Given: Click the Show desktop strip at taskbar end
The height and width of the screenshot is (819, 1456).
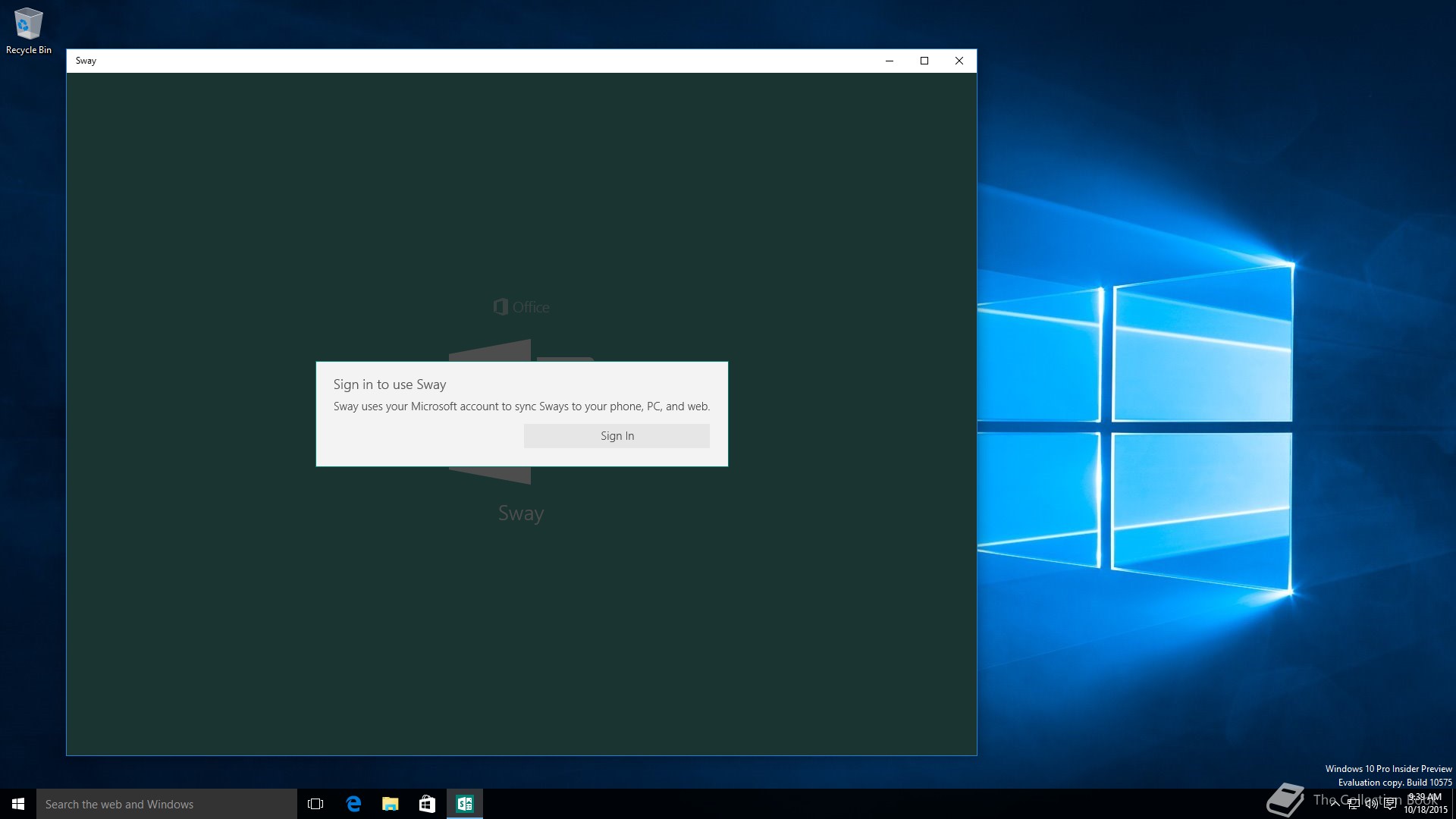Looking at the screenshot, I should point(1453,804).
